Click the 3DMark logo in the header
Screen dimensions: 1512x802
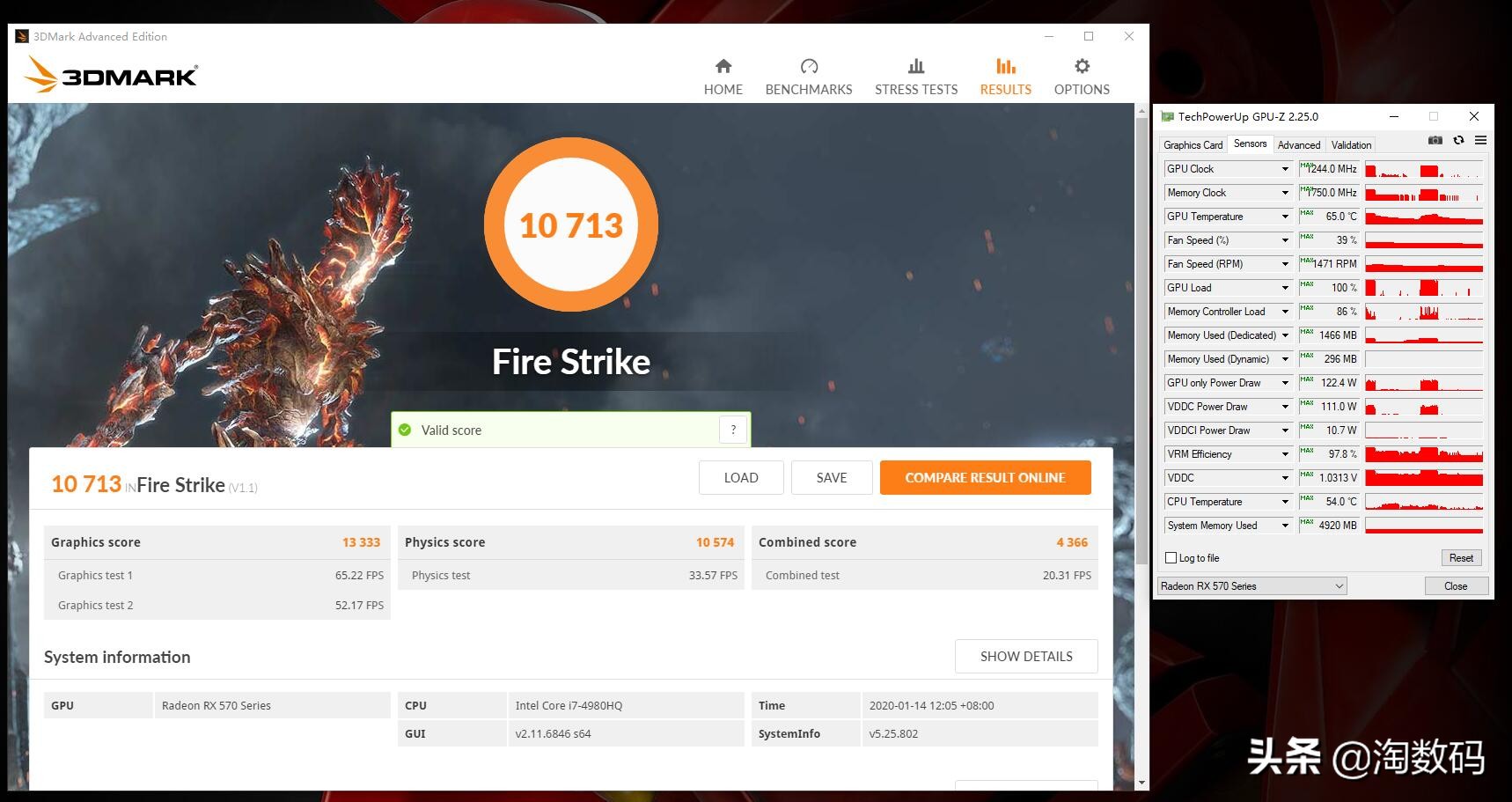pos(111,75)
